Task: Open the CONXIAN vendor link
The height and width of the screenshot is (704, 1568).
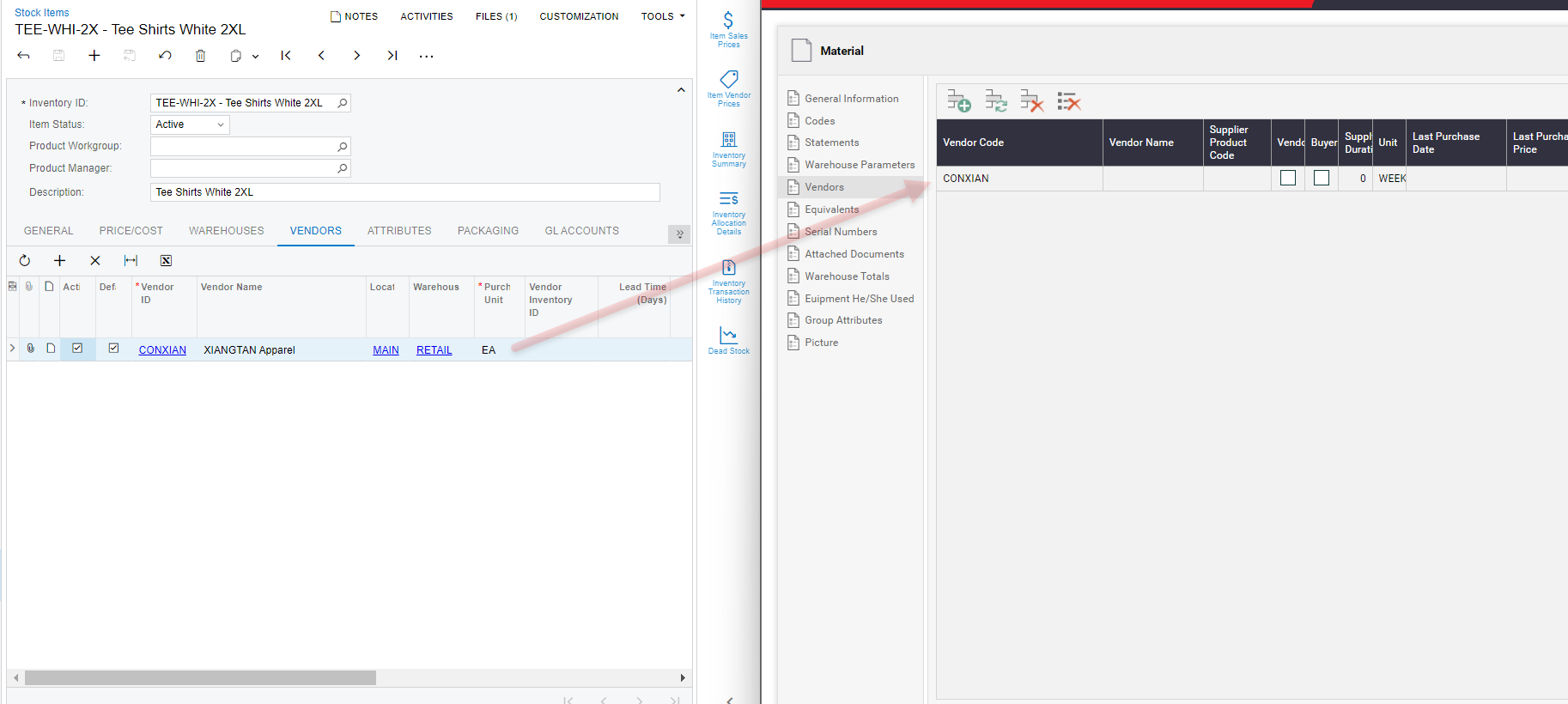Action: point(162,350)
